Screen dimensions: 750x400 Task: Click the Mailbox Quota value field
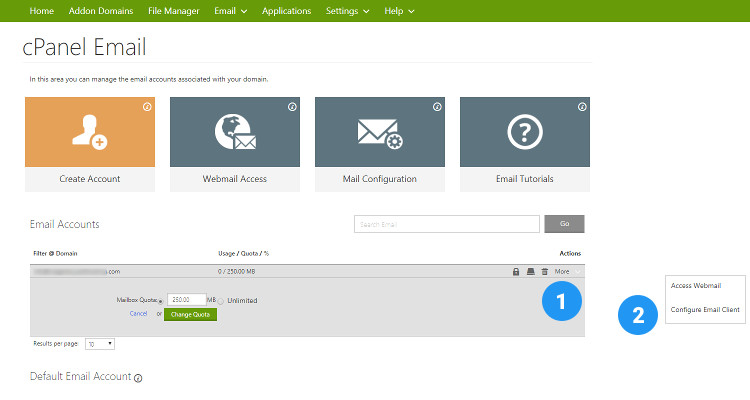pyautogui.click(x=187, y=300)
